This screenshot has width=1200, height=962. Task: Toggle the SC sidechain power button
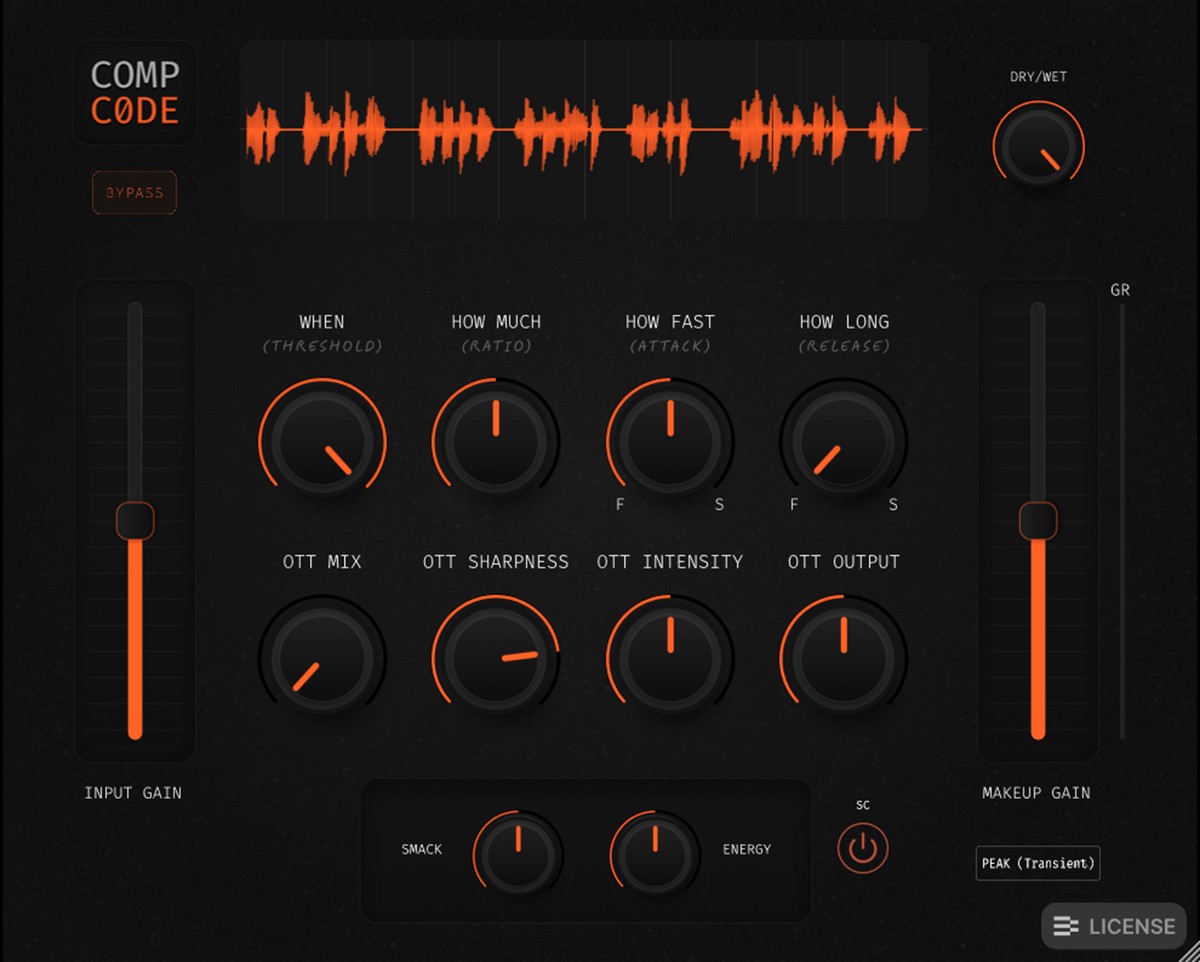(862, 849)
